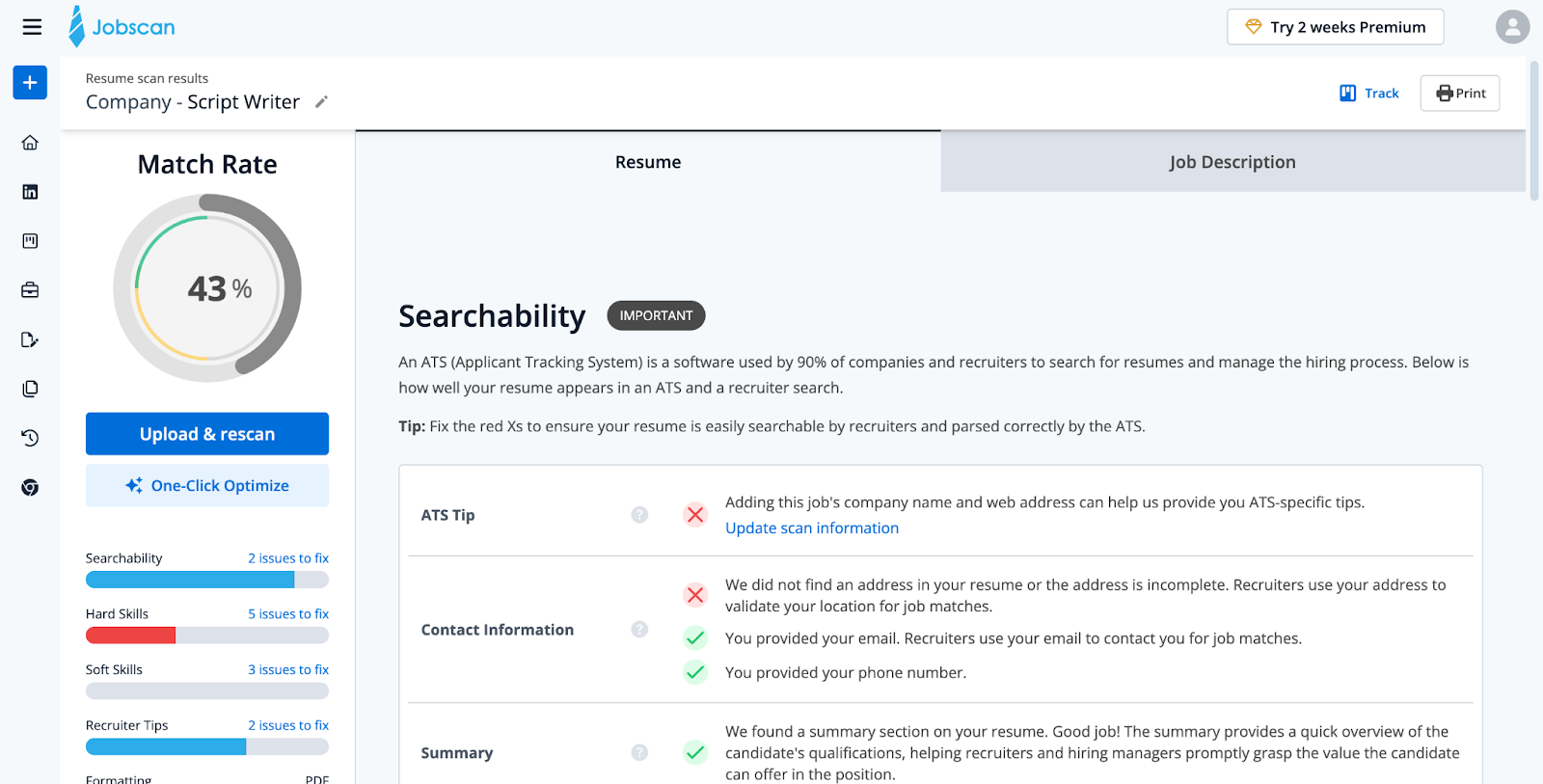The width and height of the screenshot is (1543, 784).
Task: Open the LinkedIn optimization sidebar icon
Action: point(30,192)
